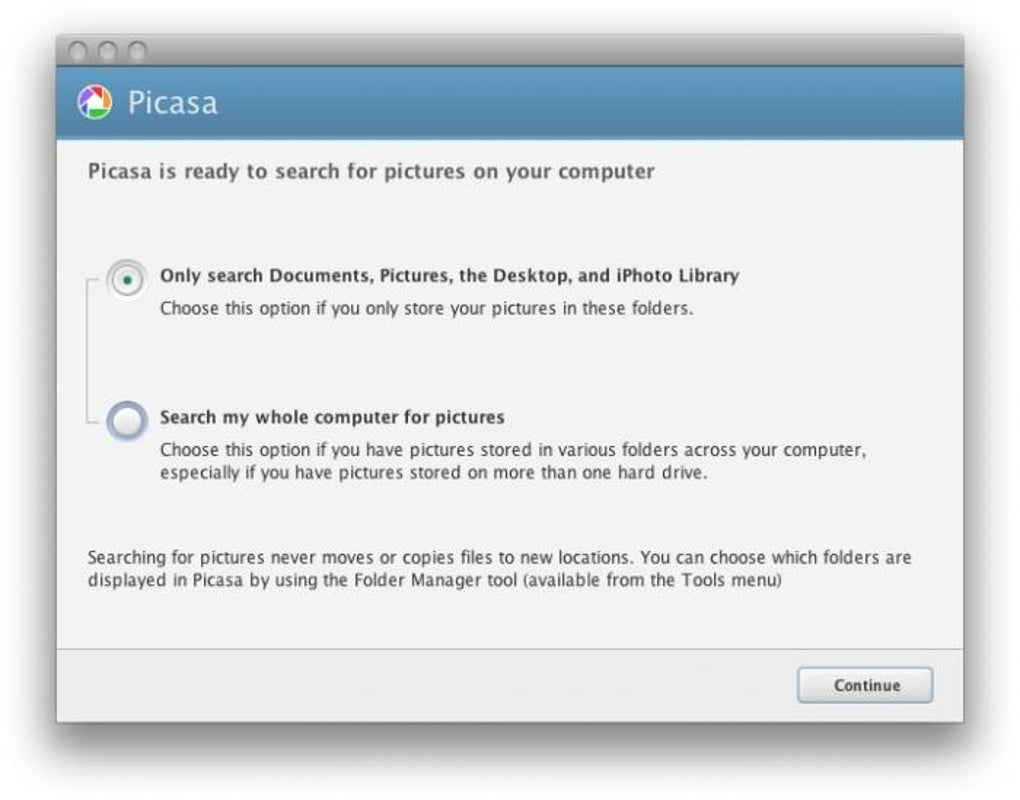Minimize the window with the middle titlebar button
Screen dimensions: 1020x800
[x=108, y=50]
